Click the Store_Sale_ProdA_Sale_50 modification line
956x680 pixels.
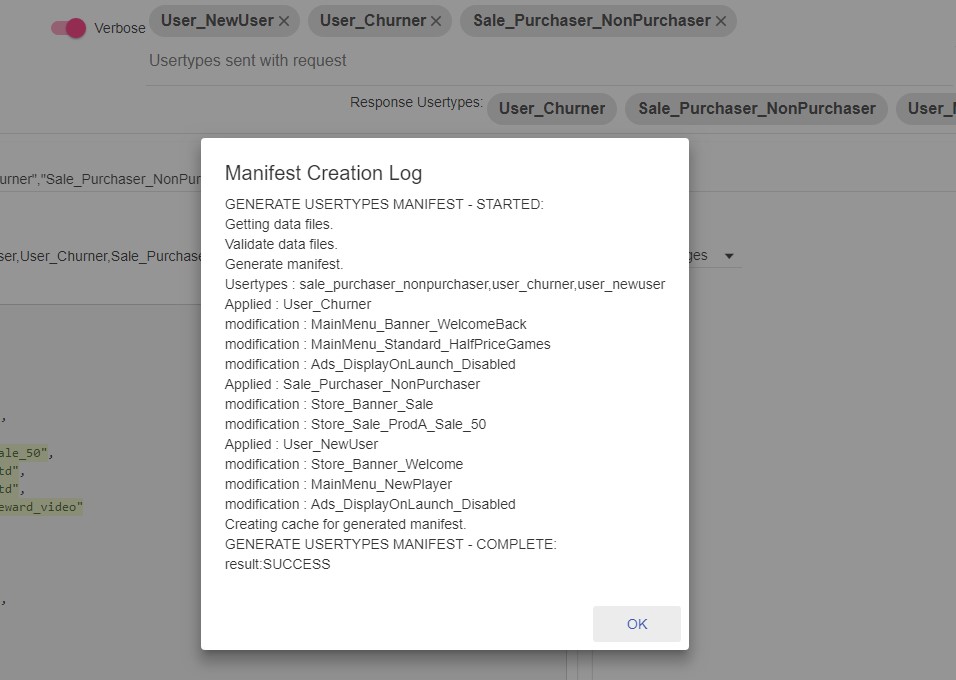point(355,424)
